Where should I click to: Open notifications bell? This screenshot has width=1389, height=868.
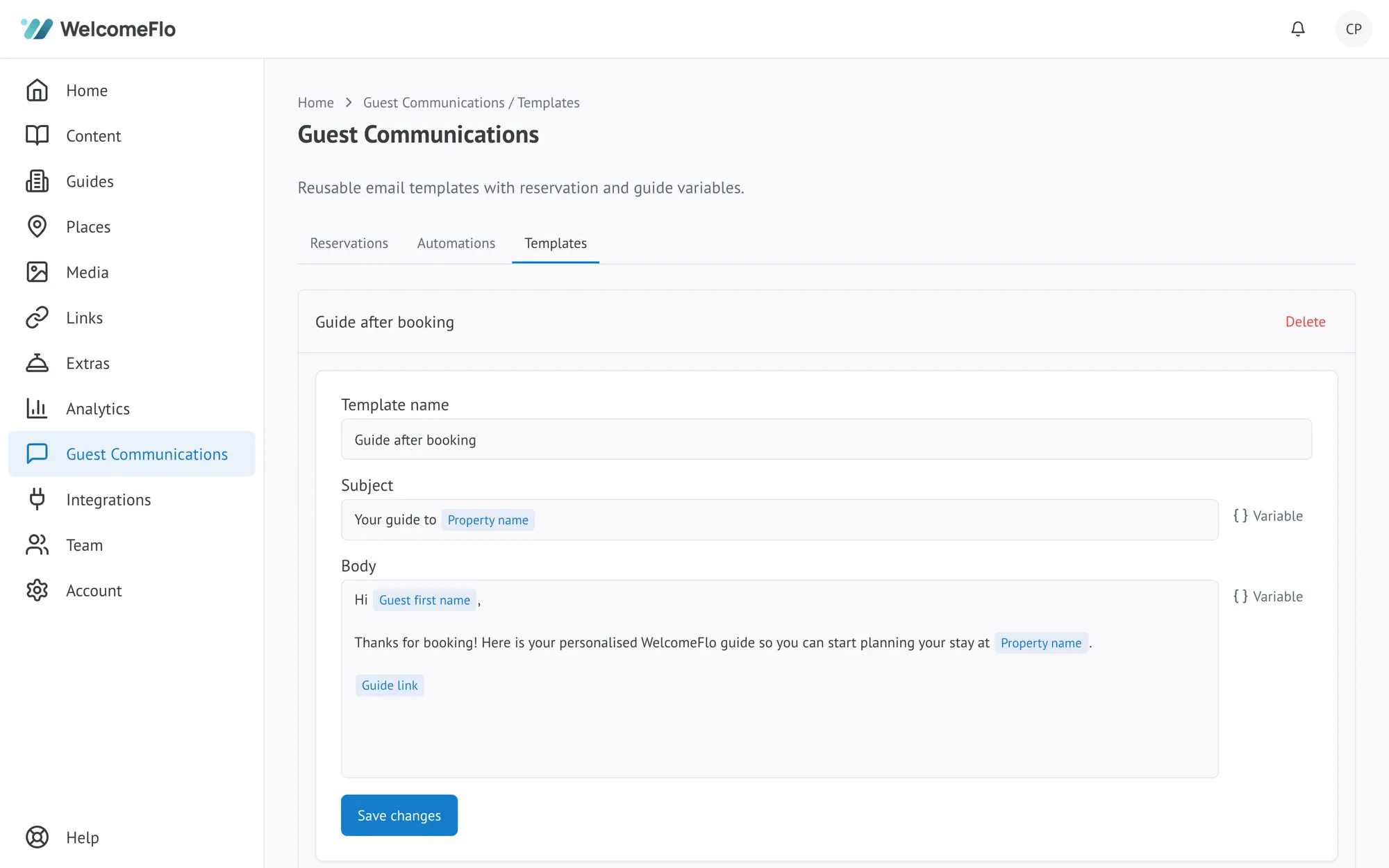click(x=1297, y=29)
